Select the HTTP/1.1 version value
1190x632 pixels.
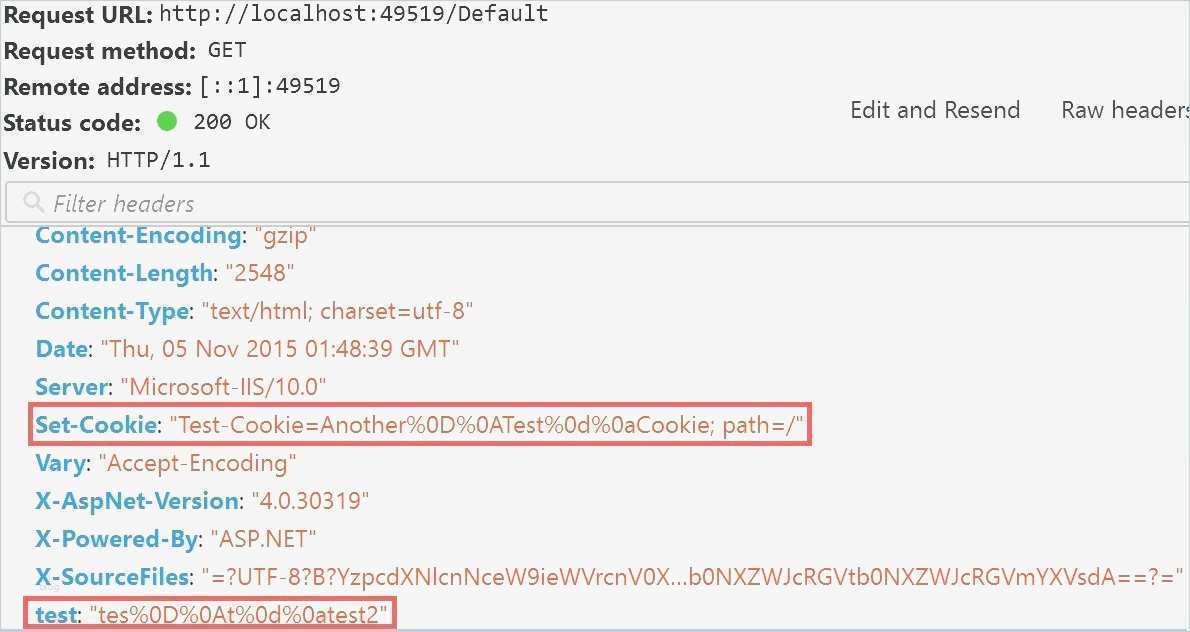(158, 160)
